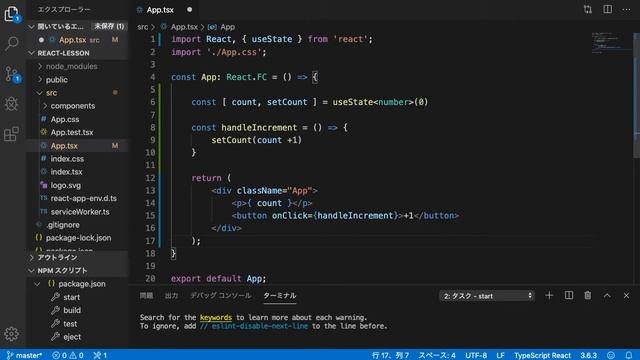Open index.css in the file tree
The image size is (640, 360).
tap(67, 159)
